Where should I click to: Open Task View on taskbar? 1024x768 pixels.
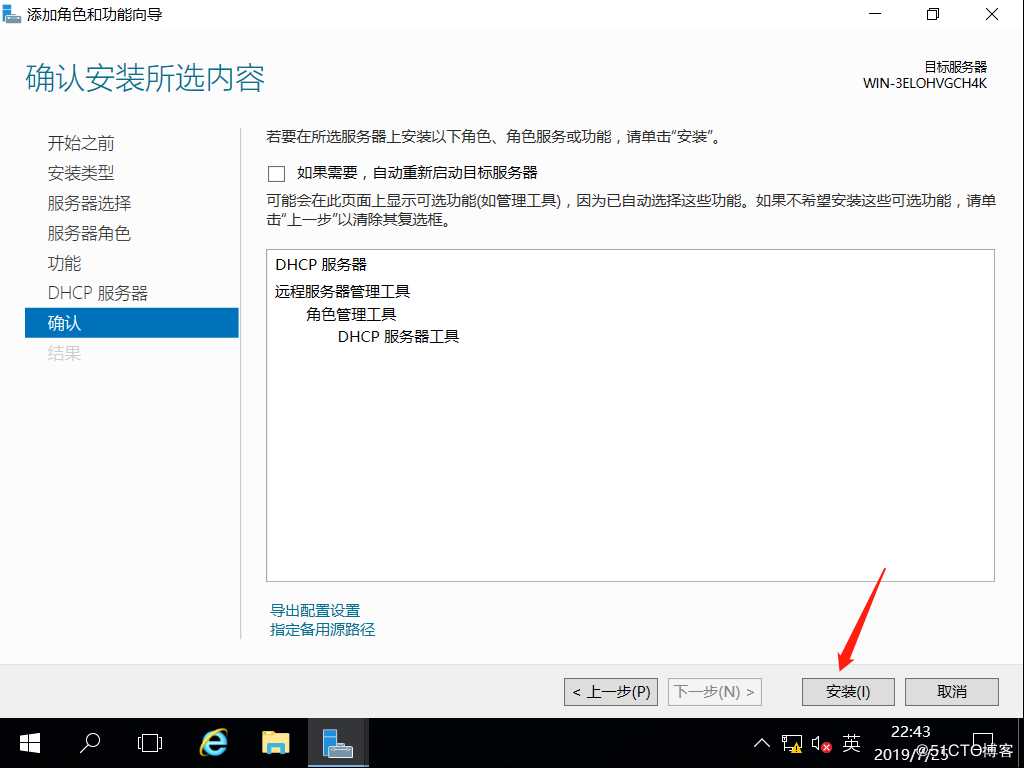click(150, 743)
